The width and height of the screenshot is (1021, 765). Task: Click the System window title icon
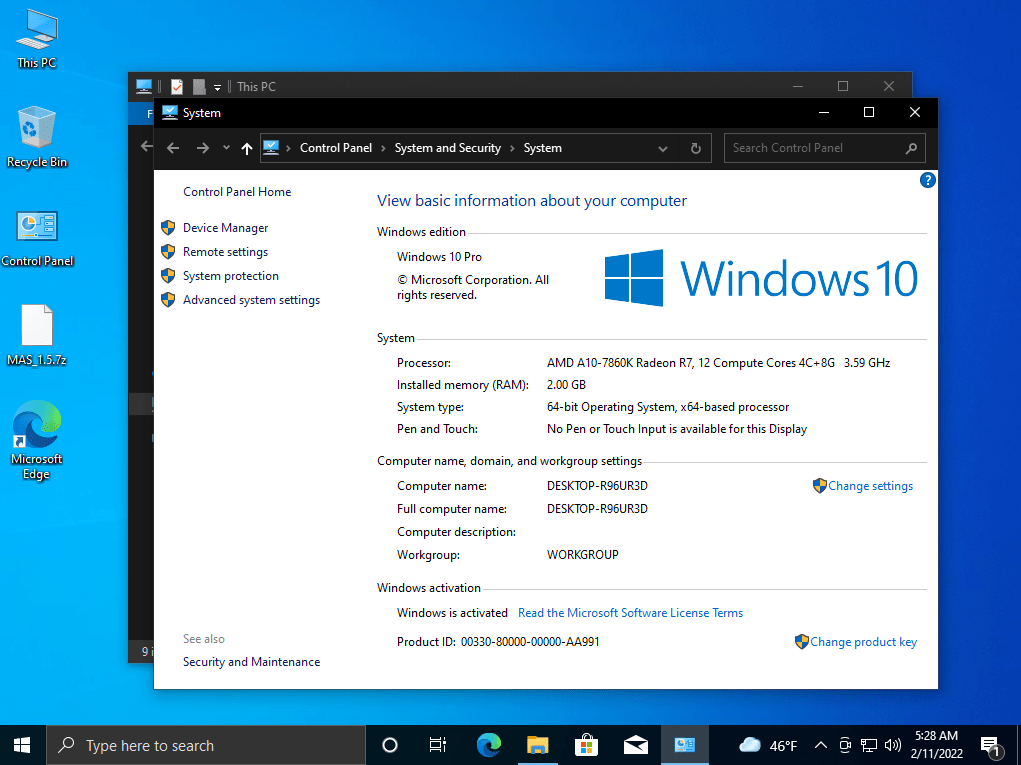coord(169,113)
